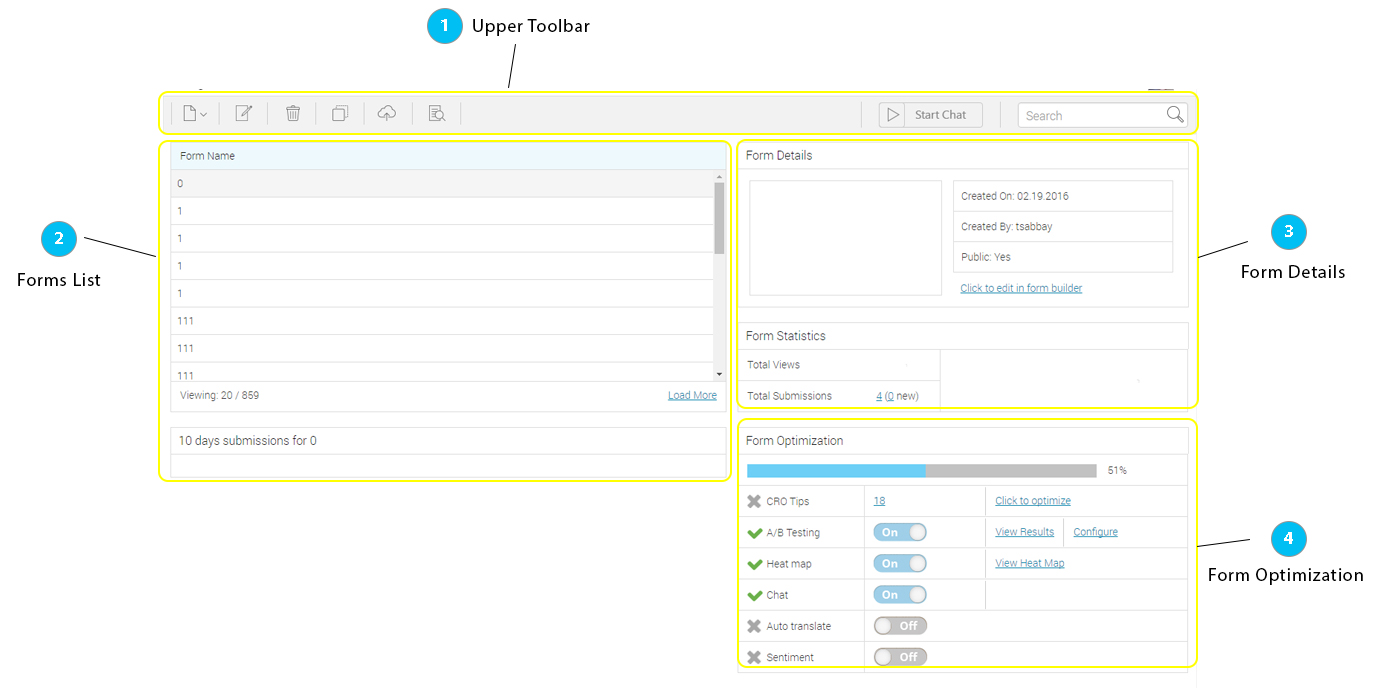Open A/B Testing View Results link

(x=1024, y=532)
